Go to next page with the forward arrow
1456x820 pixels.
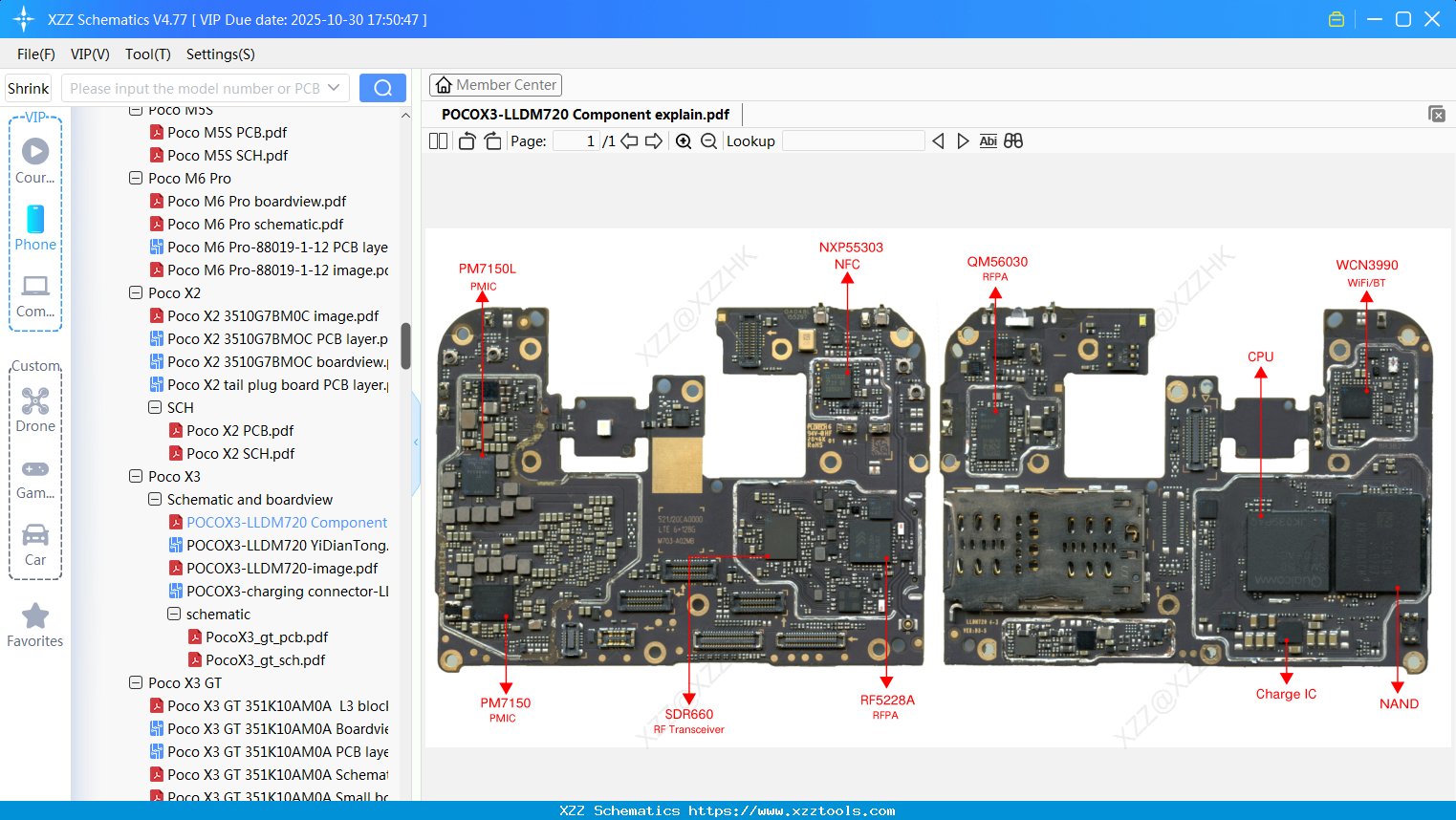654,140
